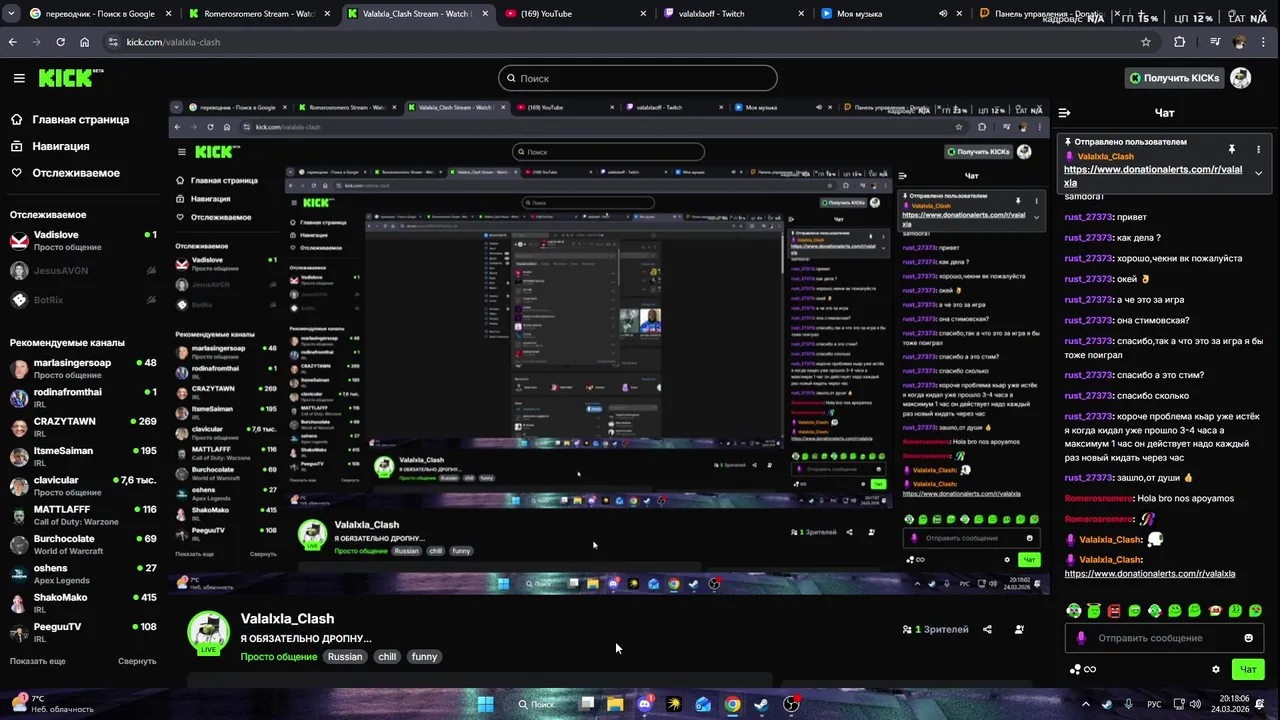Select the heart-eyes emote at row end
1280x720 pixels.
(1255, 610)
